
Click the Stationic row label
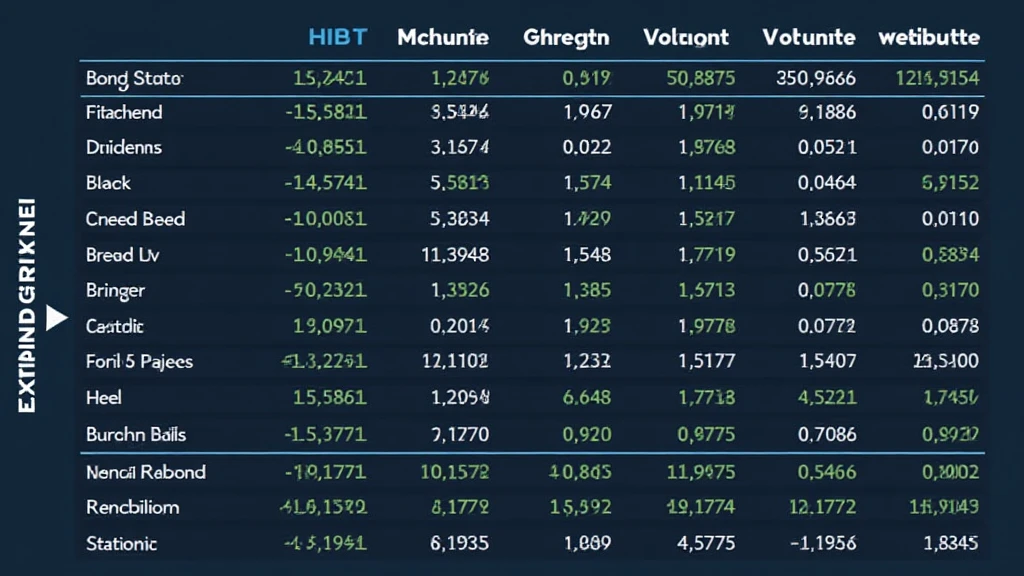click(x=121, y=544)
